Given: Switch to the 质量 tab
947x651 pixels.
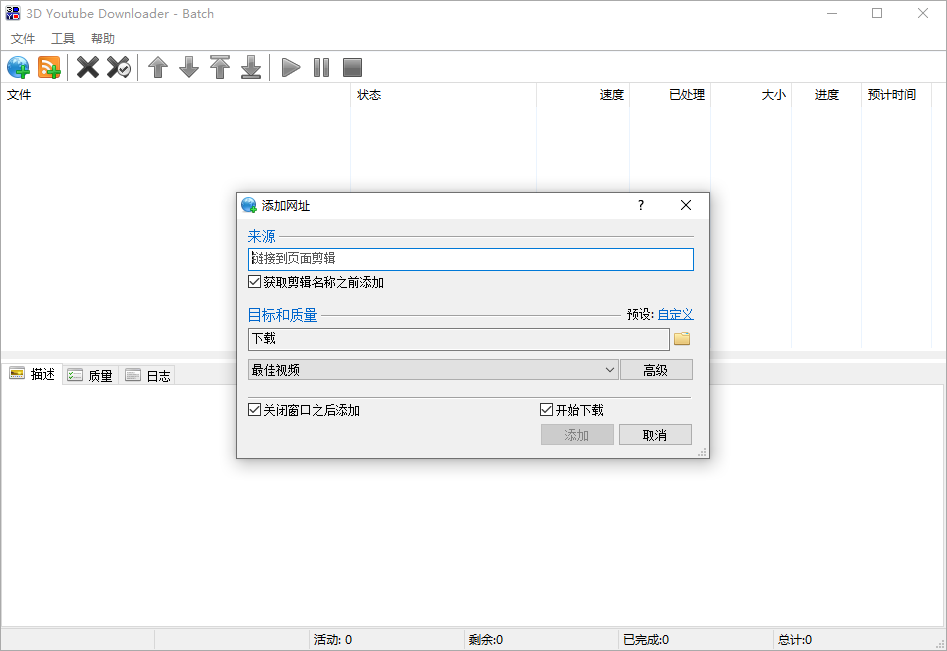Looking at the screenshot, I should pos(90,376).
